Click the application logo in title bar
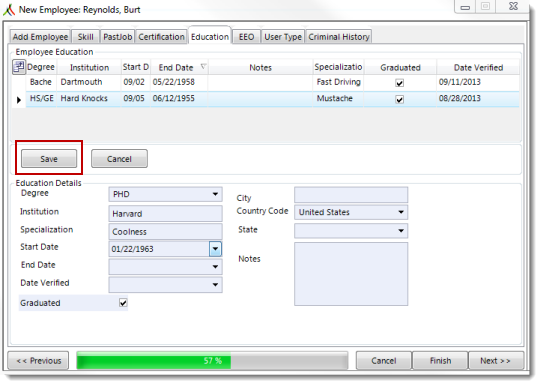The height and width of the screenshot is (386, 541). 9,10
